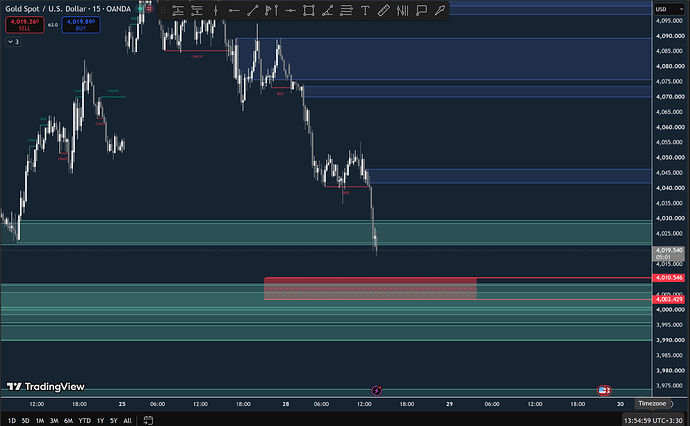
Task: Open the go-to-date calendar icon
Action: pos(148,420)
